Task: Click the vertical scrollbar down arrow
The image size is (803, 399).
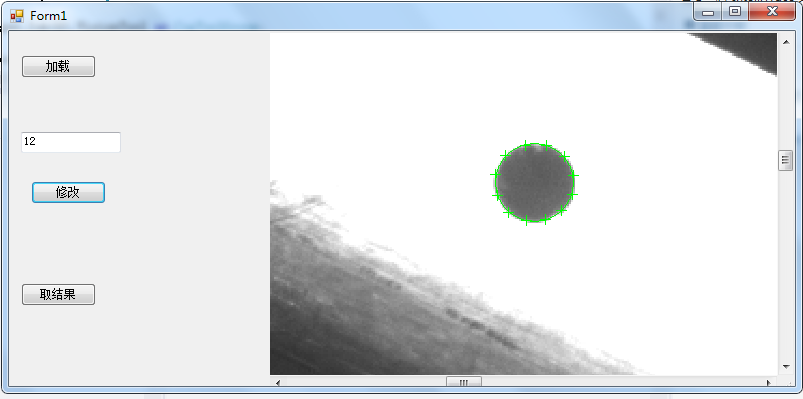Action: coord(786,367)
